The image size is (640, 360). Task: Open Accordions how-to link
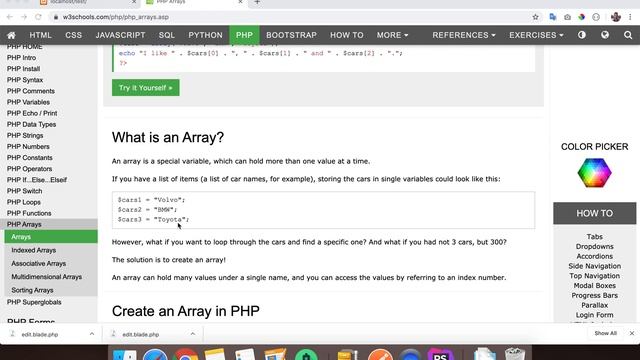click(594, 256)
